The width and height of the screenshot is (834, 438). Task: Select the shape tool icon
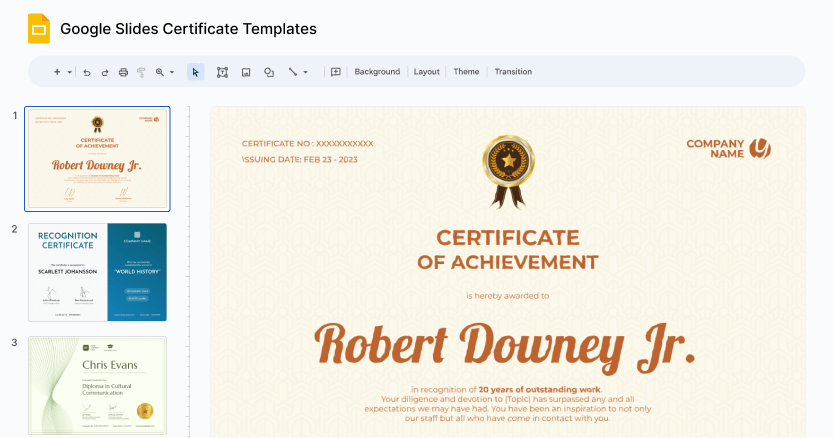tap(269, 72)
